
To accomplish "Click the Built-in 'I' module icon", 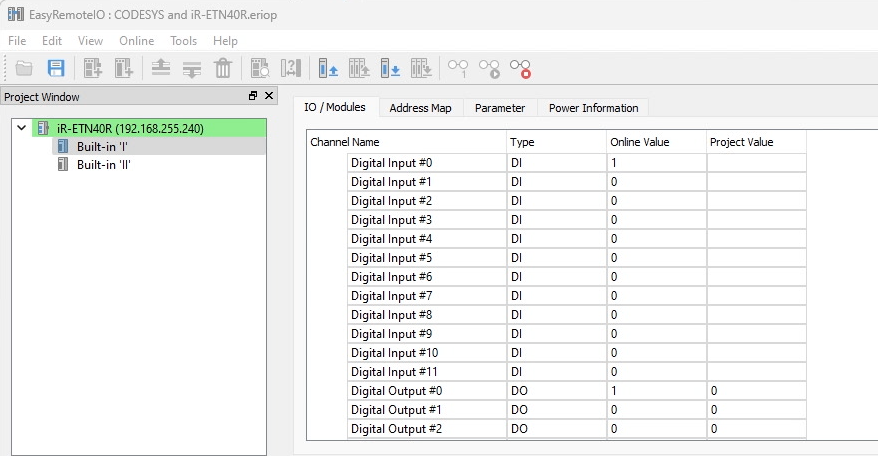I will [x=63, y=147].
